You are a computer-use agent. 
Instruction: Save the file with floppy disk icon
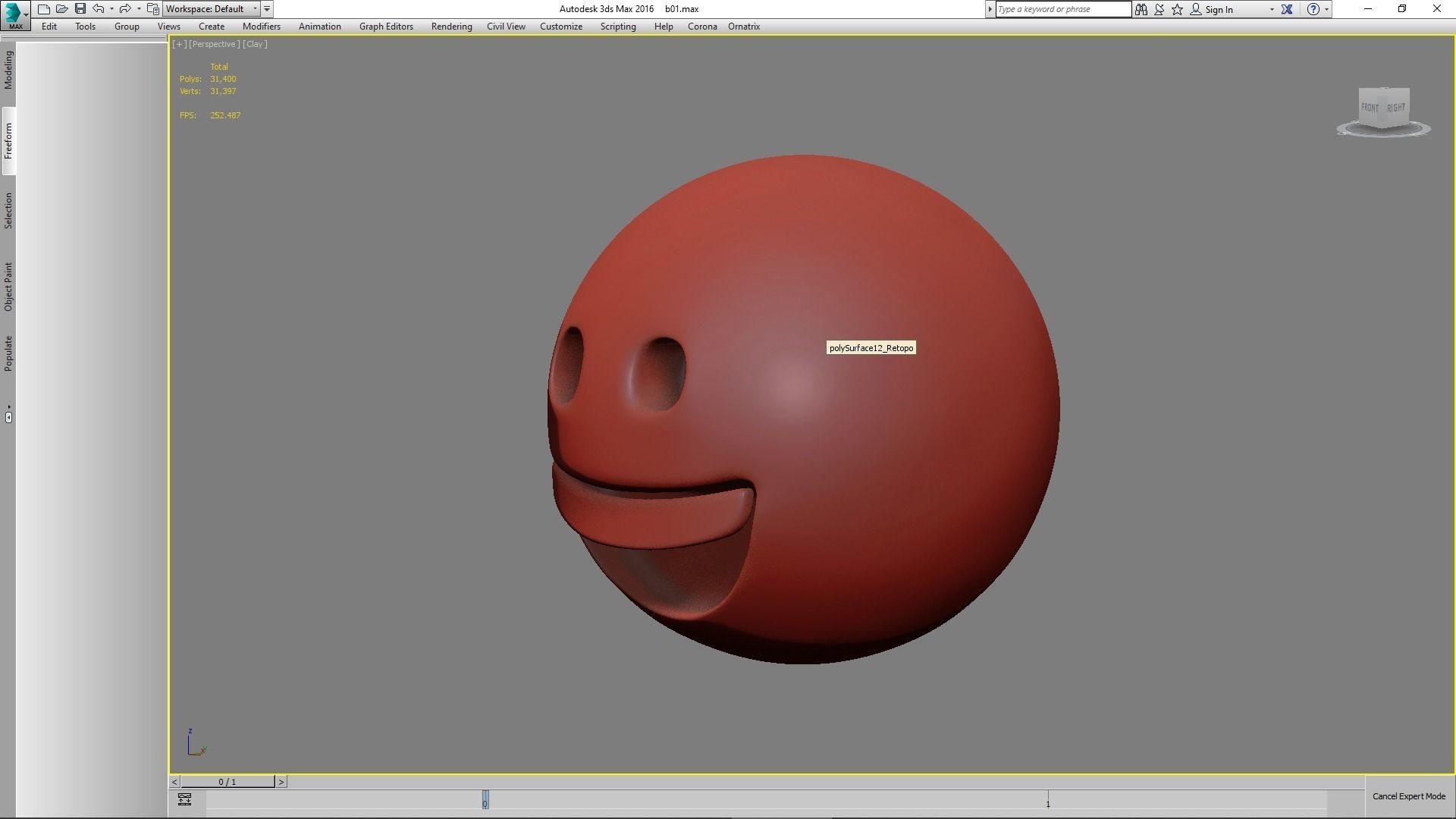click(x=80, y=9)
